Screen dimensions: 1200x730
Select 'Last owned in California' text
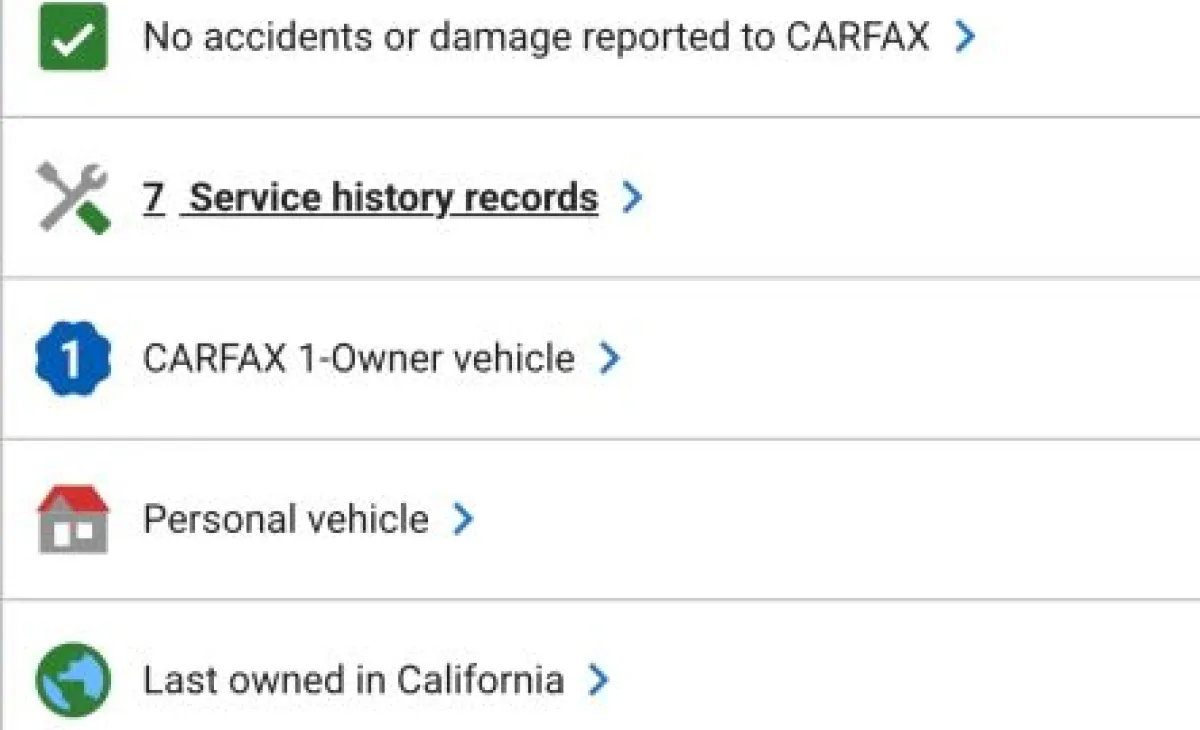pyautogui.click(x=353, y=681)
